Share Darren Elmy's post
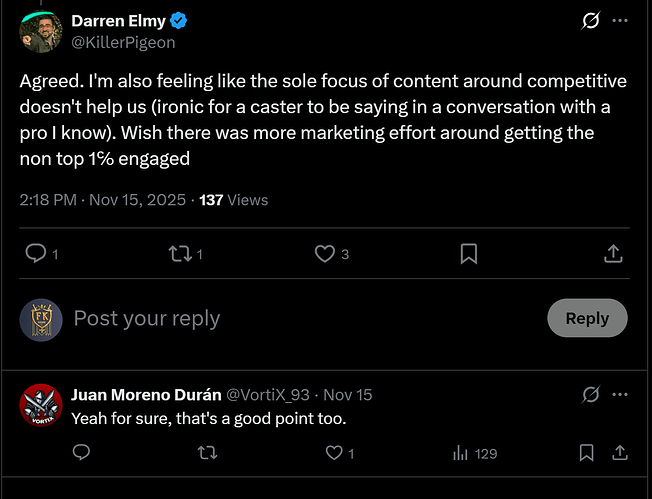Viewport: 652px width, 499px height. click(613, 254)
